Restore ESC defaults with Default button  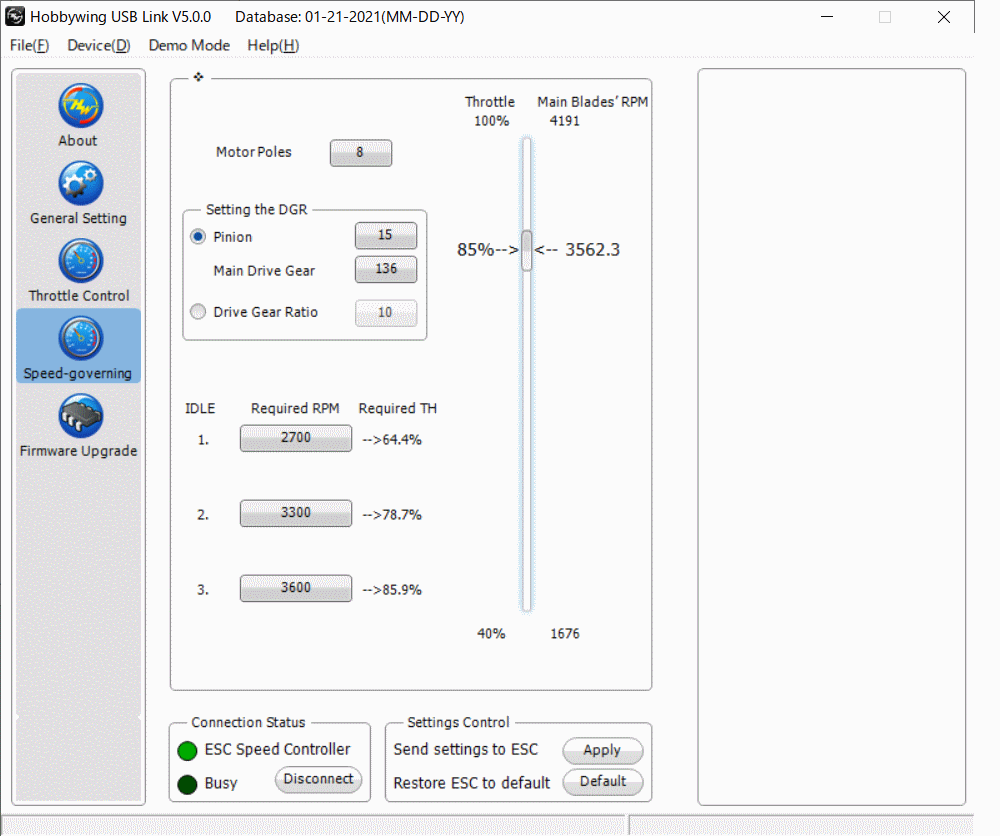pyautogui.click(x=603, y=782)
